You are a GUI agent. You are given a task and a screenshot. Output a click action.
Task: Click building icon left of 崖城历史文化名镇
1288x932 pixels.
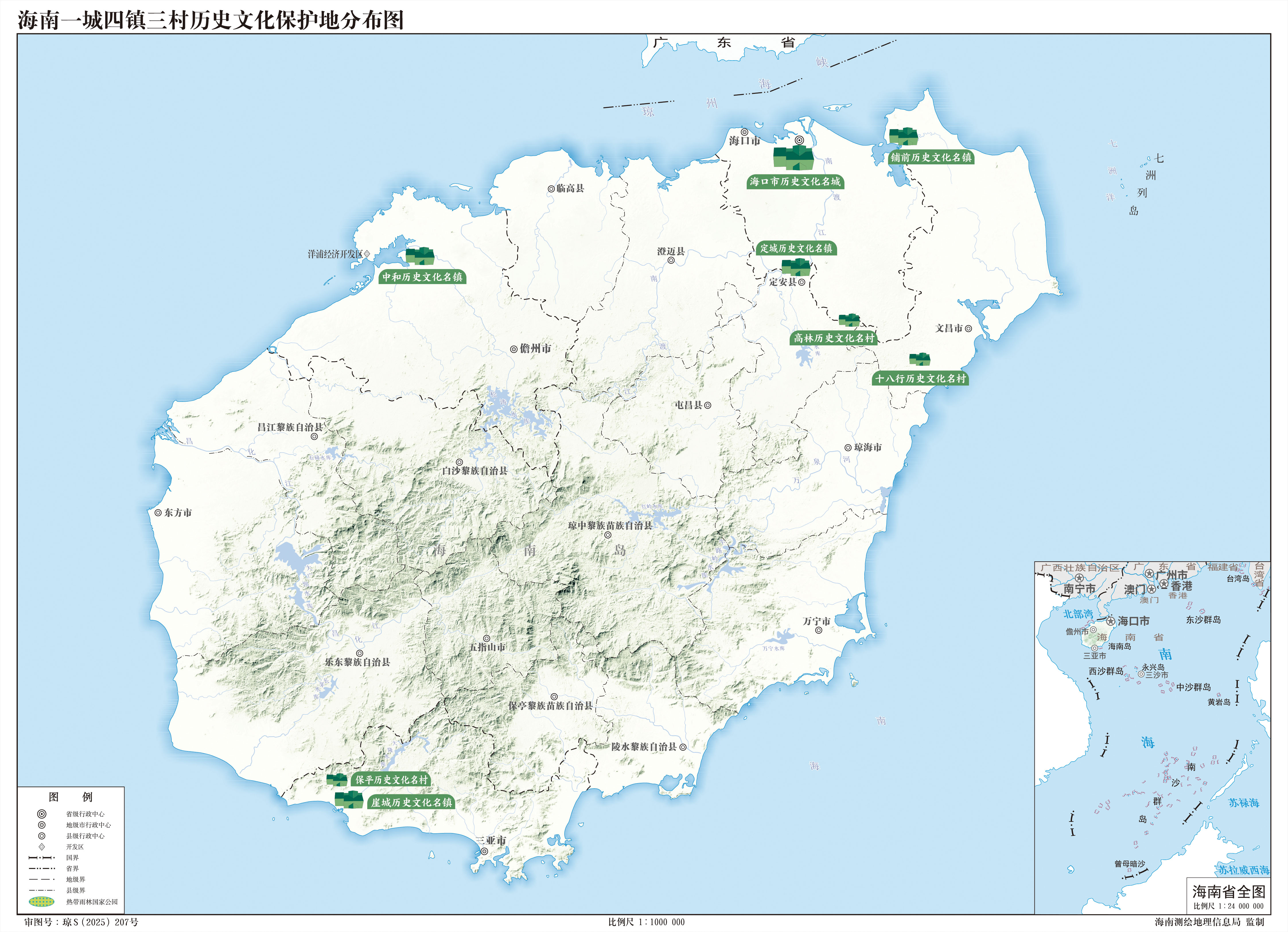coord(349,800)
